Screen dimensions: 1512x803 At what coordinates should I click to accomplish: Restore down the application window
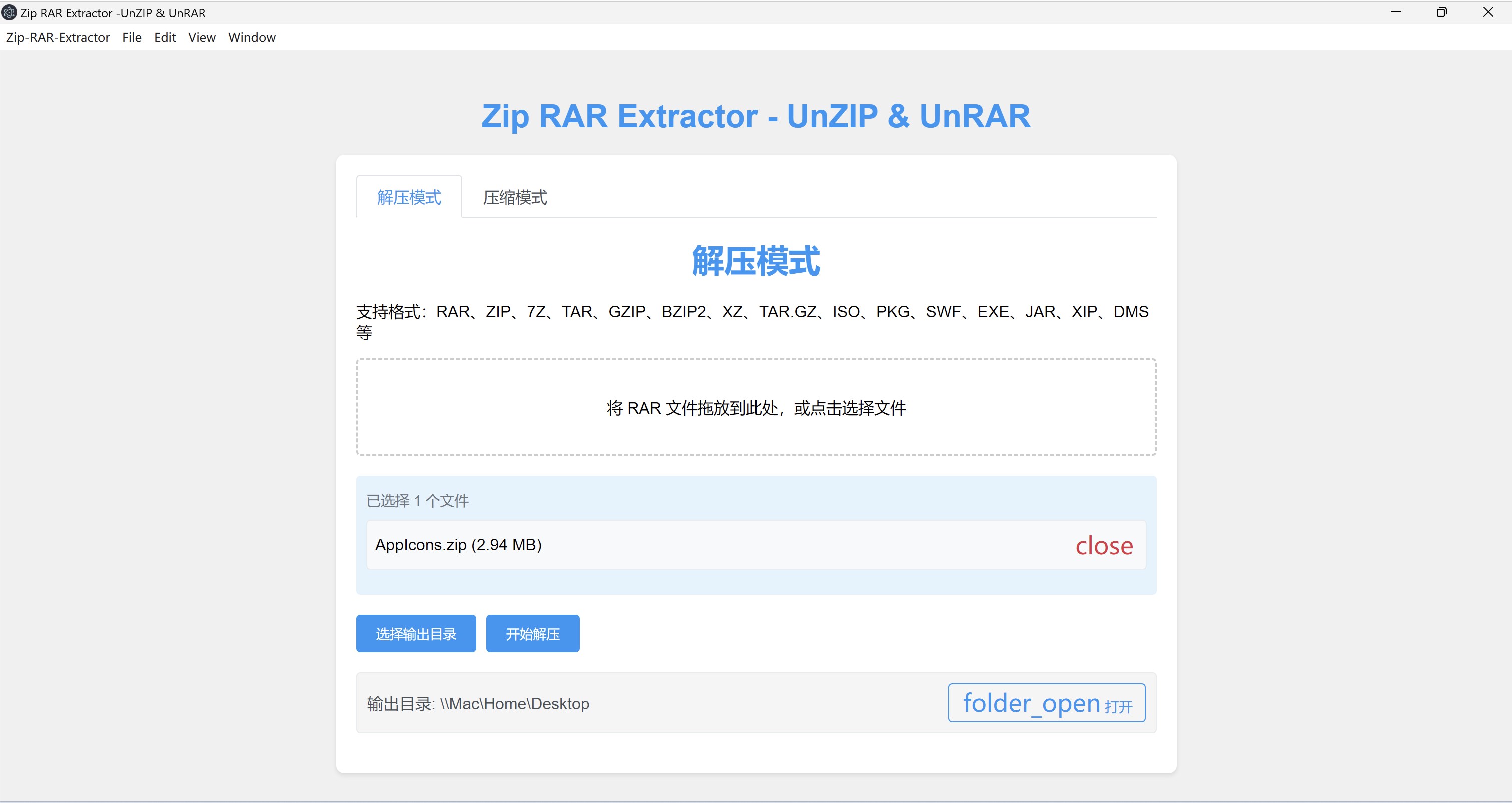(1441, 12)
